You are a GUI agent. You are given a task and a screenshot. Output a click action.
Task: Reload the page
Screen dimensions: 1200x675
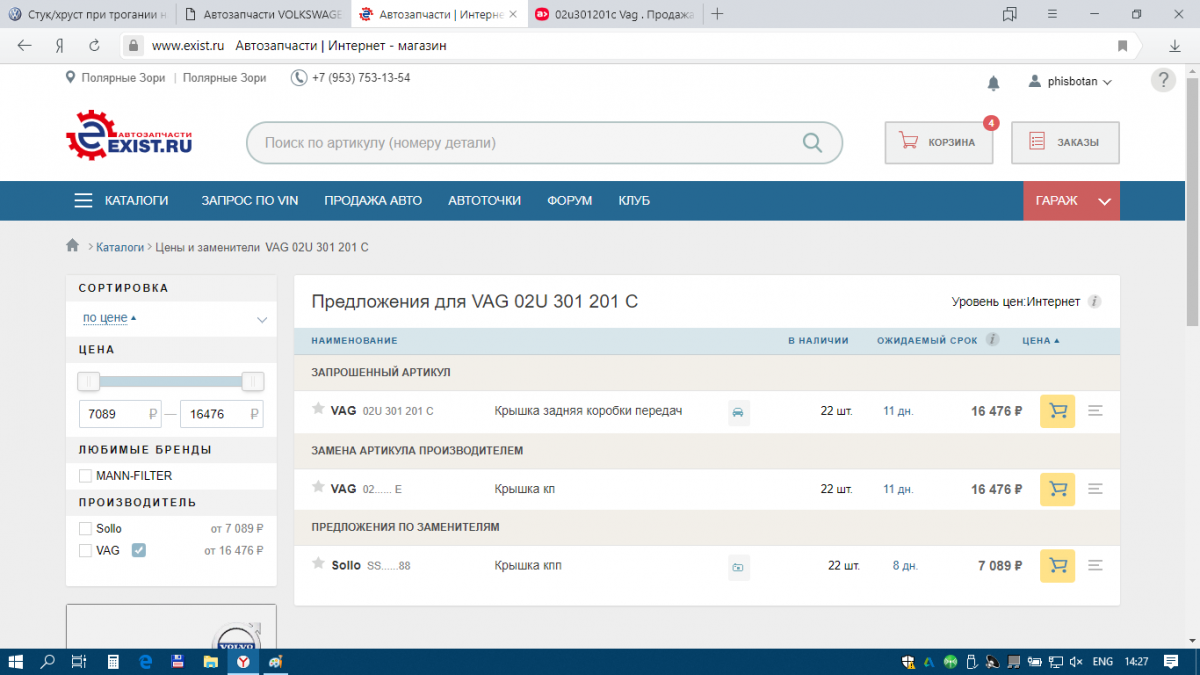click(x=94, y=46)
